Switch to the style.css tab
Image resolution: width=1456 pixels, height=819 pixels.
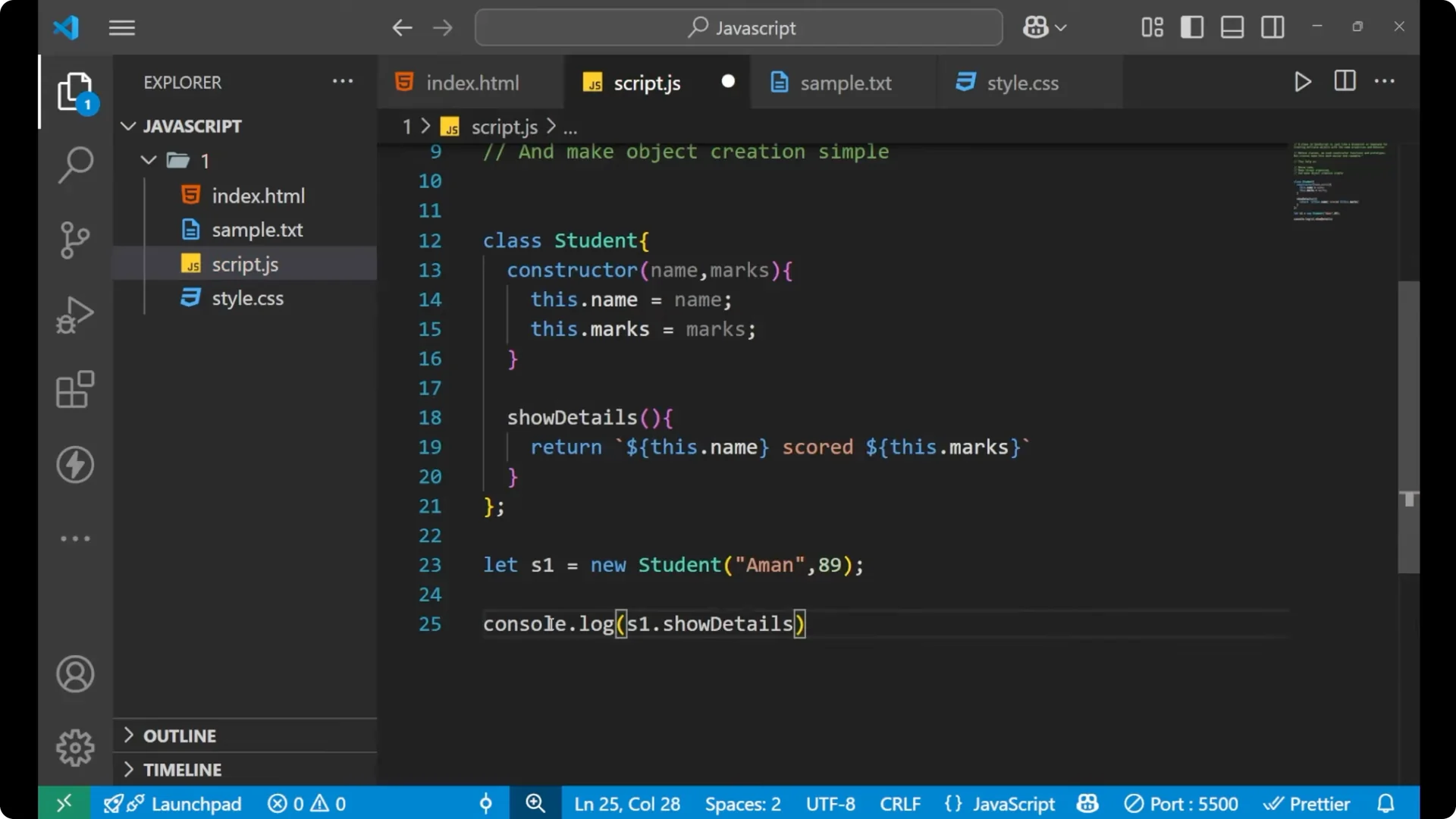click(x=1024, y=82)
